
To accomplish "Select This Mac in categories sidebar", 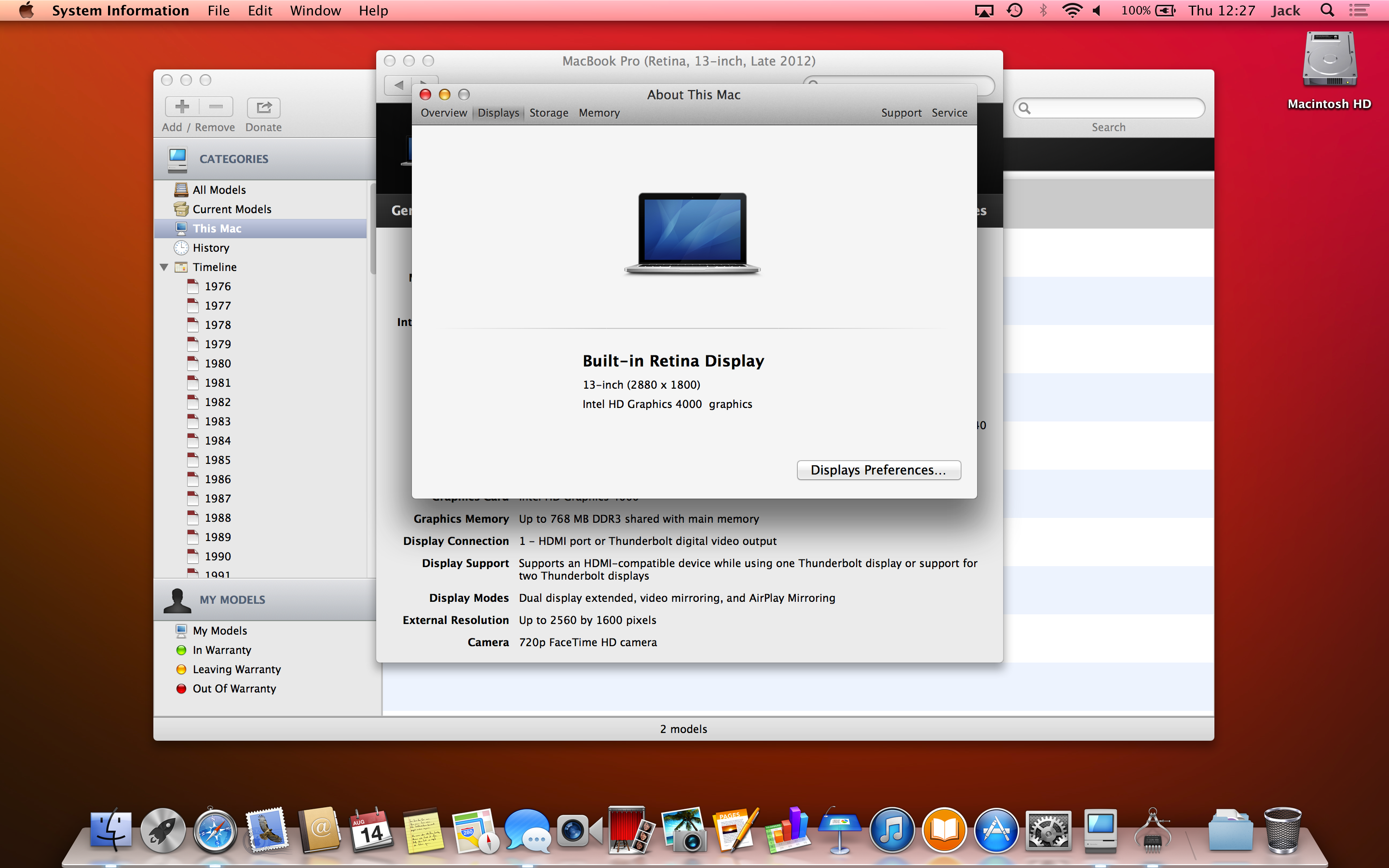I will tap(217, 229).
